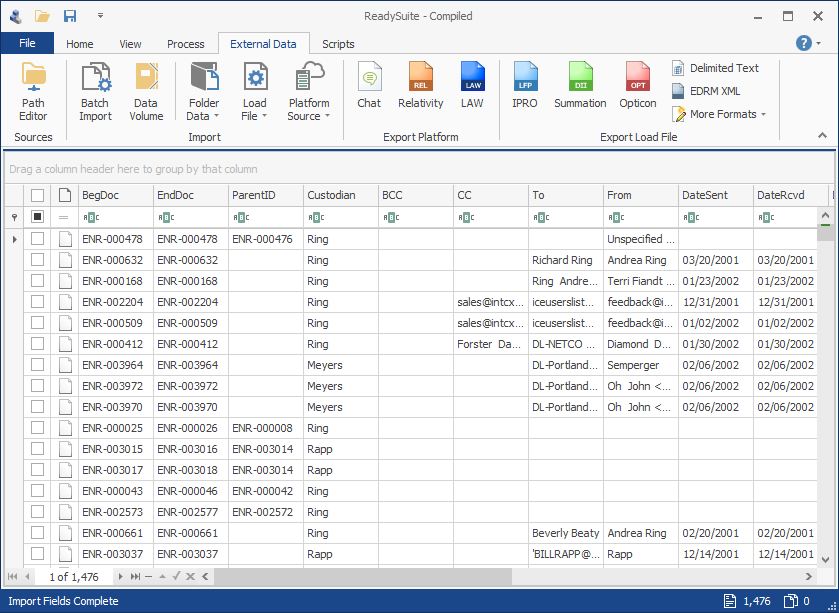Click the horizontal scrollbar right arrow
Screen dimensions: 839x613
[x=809, y=577]
